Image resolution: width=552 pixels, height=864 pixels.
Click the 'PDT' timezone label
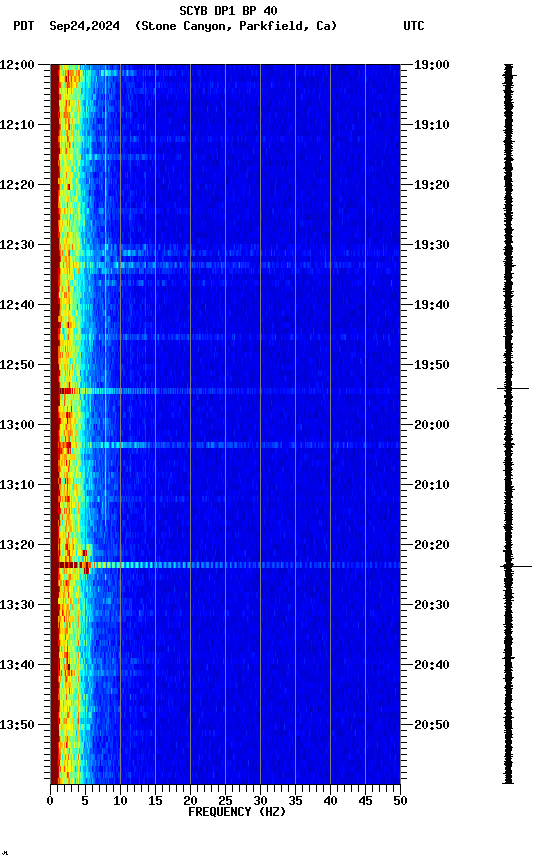[24, 26]
